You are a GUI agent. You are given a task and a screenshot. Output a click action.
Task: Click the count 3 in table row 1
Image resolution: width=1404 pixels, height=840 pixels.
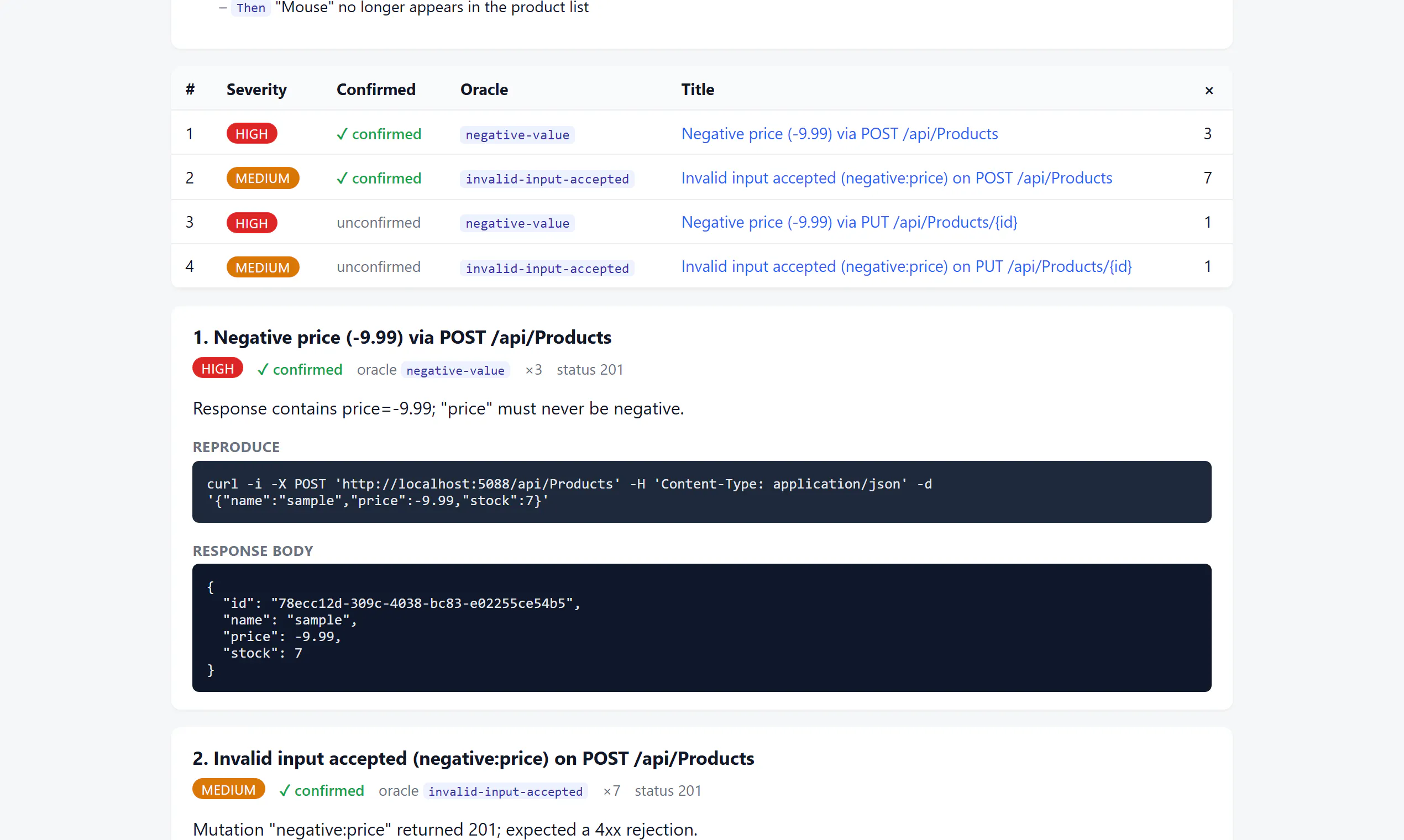point(1208,134)
